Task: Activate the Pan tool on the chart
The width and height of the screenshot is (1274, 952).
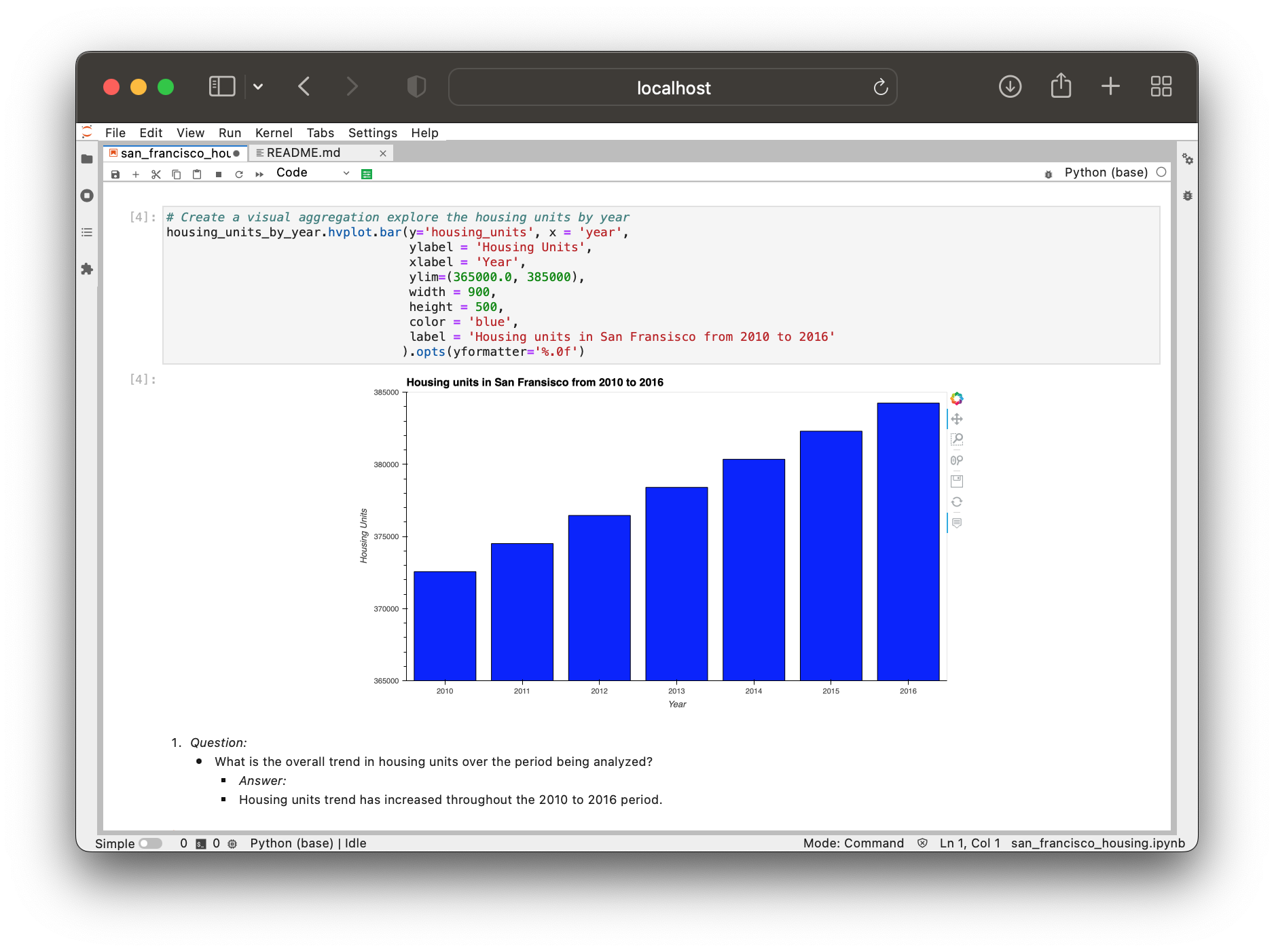Action: (x=957, y=419)
